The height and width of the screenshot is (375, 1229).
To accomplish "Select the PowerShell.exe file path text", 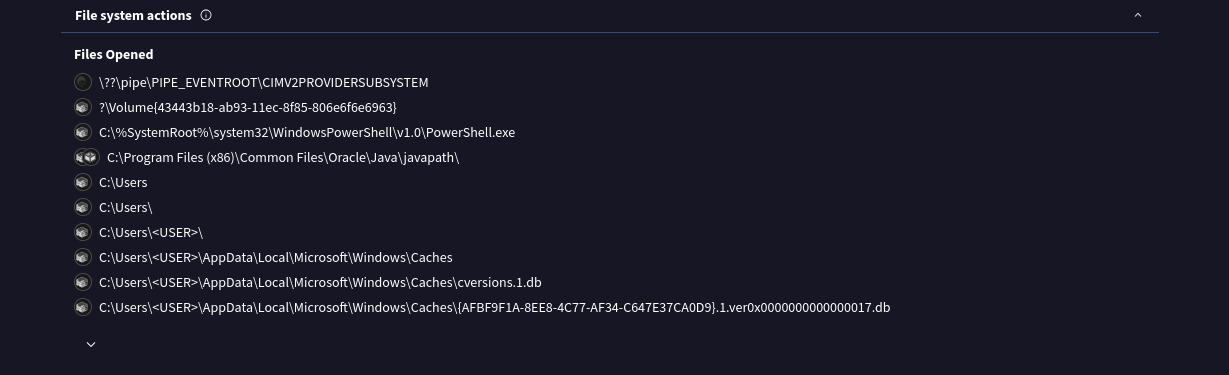I will coord(307,132).
